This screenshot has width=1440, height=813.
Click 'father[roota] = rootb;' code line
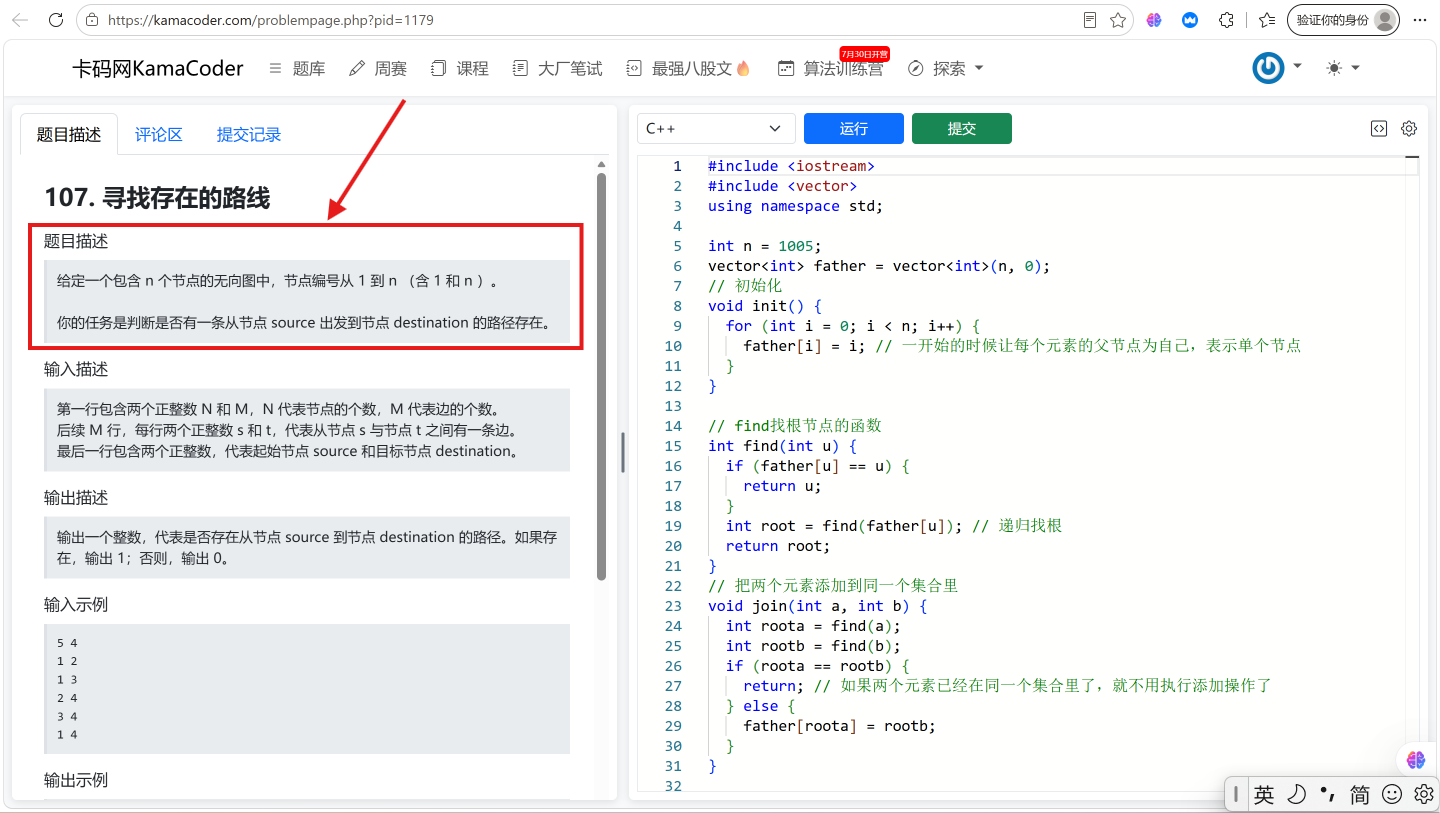(x=840, y=726)
